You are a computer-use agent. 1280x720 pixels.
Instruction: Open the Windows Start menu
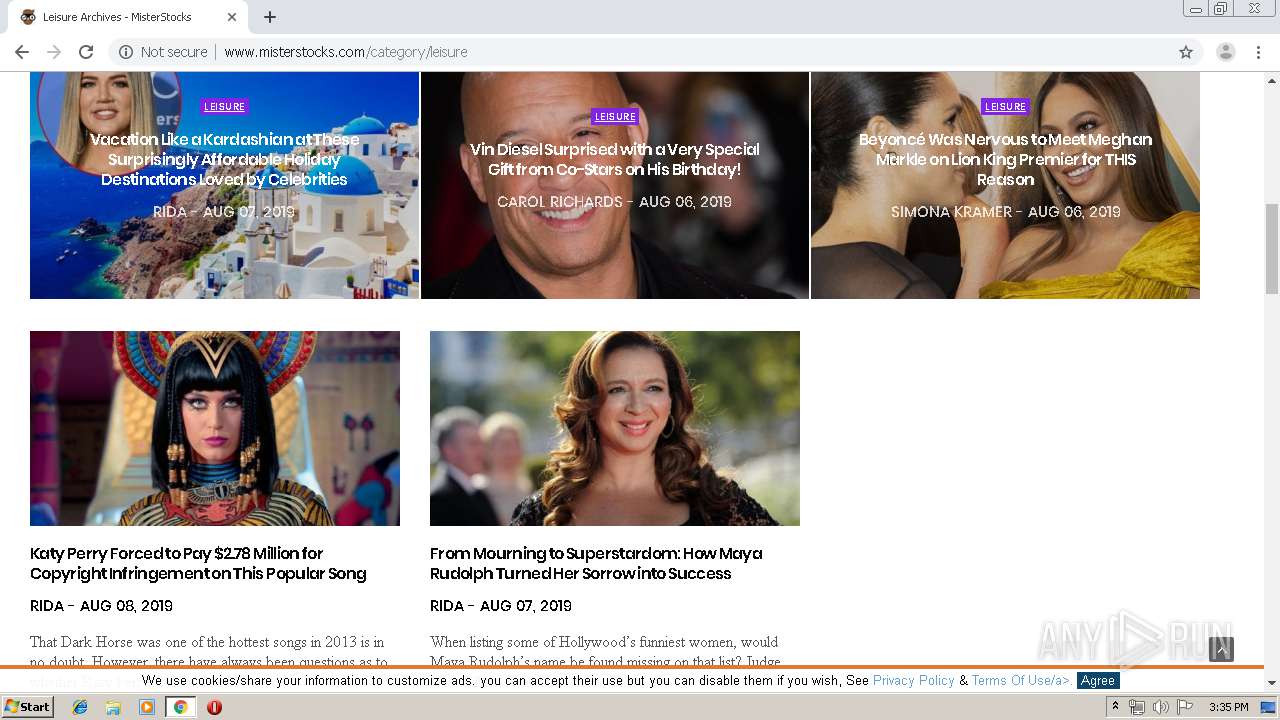(x=27, y=707)
